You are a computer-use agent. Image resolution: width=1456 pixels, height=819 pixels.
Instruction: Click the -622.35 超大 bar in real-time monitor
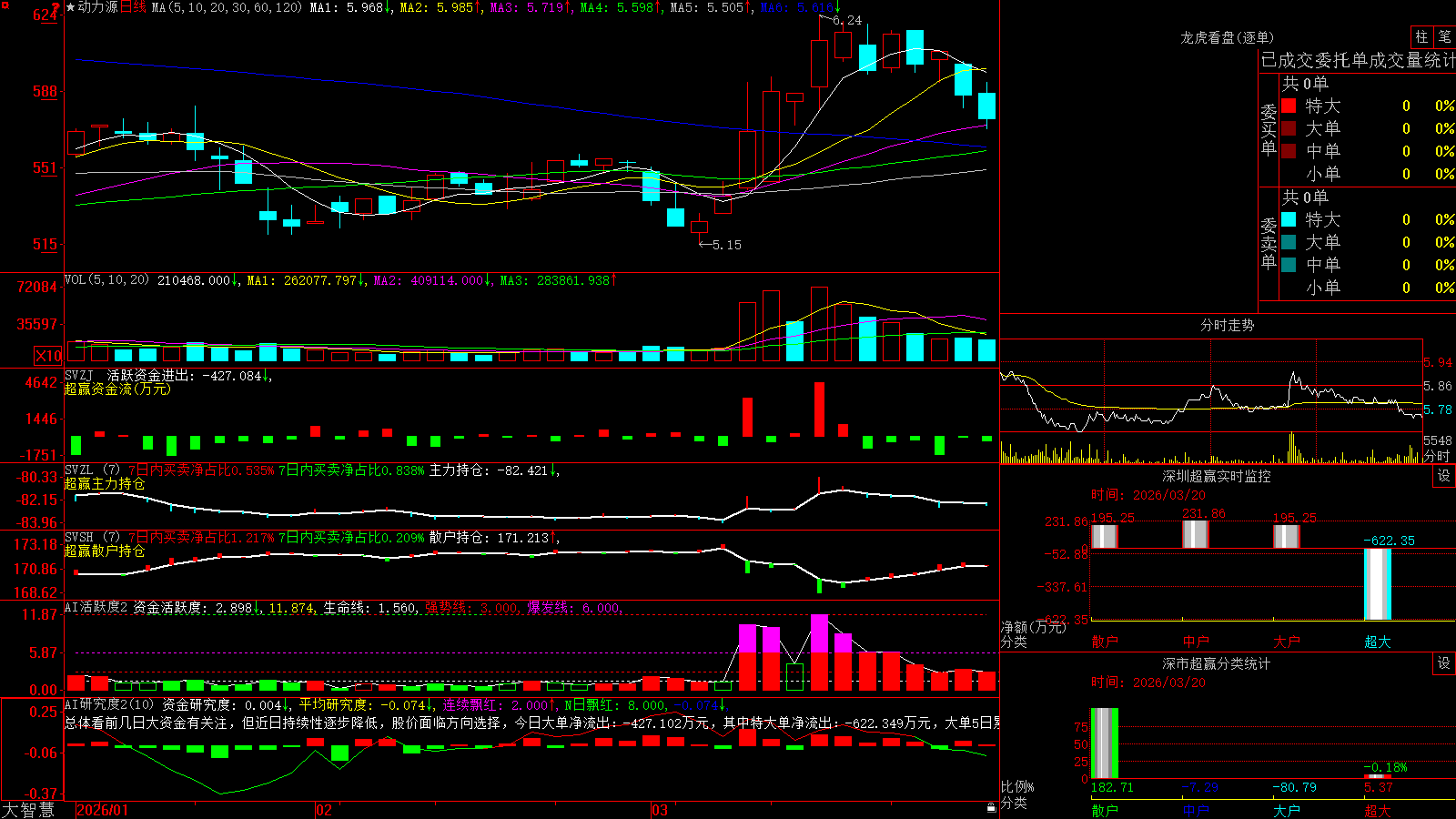click(x=1378, y=584)
